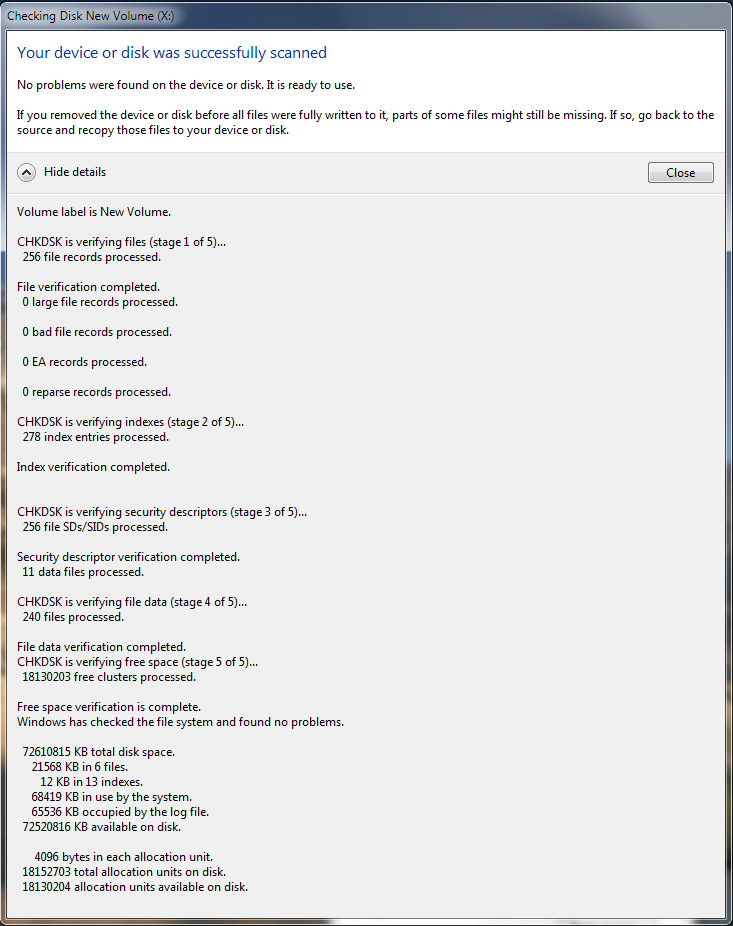Image resolution: width=733 pixels, height=926 pixels.
Task: Collapse details using the round chevron icon
Action: [27, 172]
